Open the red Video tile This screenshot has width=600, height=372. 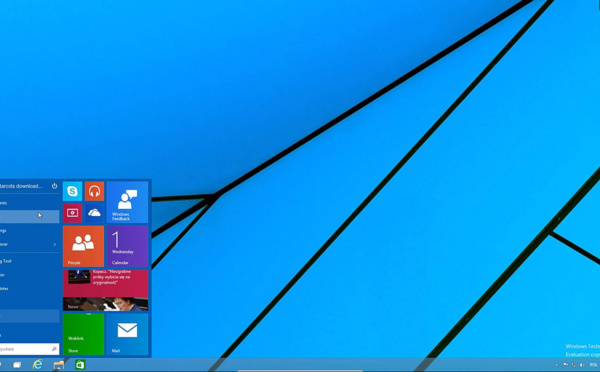[72, 213]
